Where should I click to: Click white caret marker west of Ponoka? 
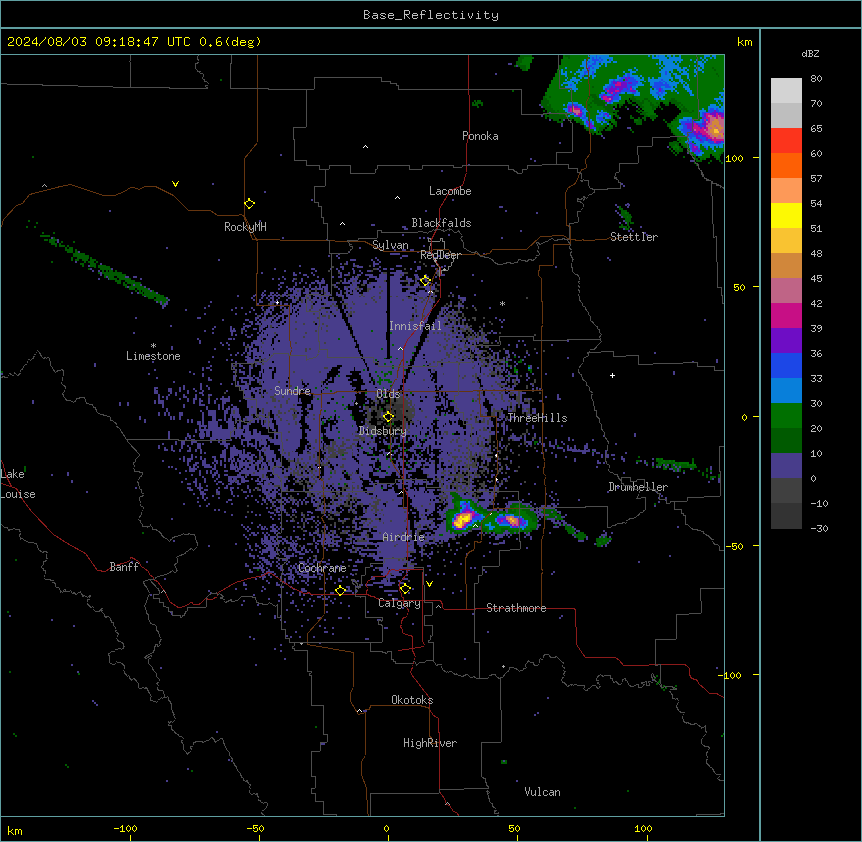[365, 147]
